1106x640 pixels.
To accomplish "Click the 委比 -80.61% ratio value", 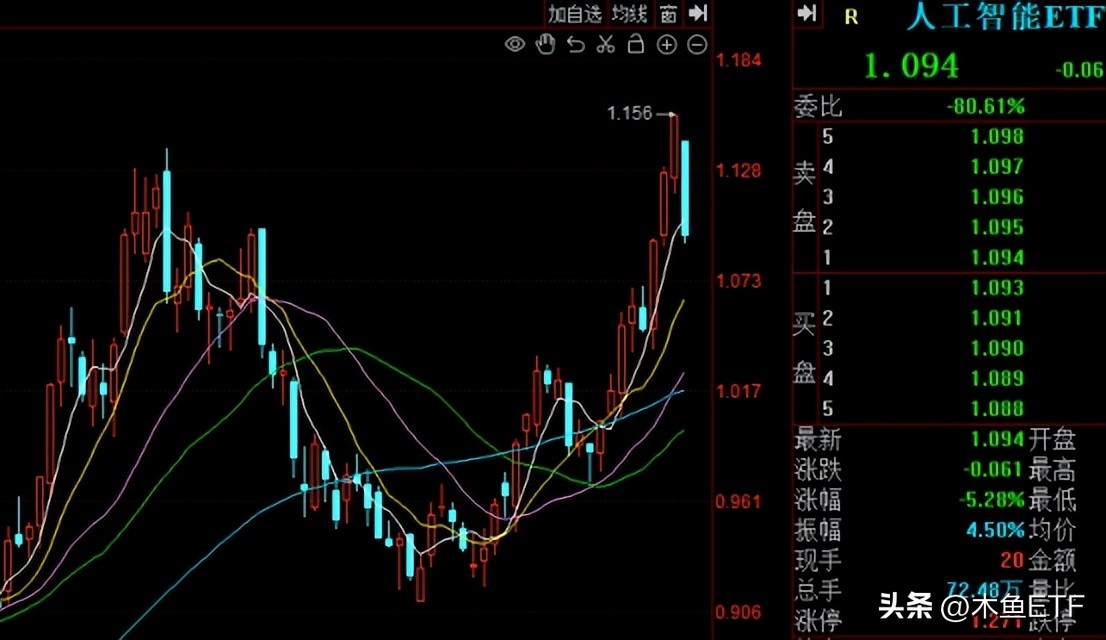I will click(x=984, y=106).
